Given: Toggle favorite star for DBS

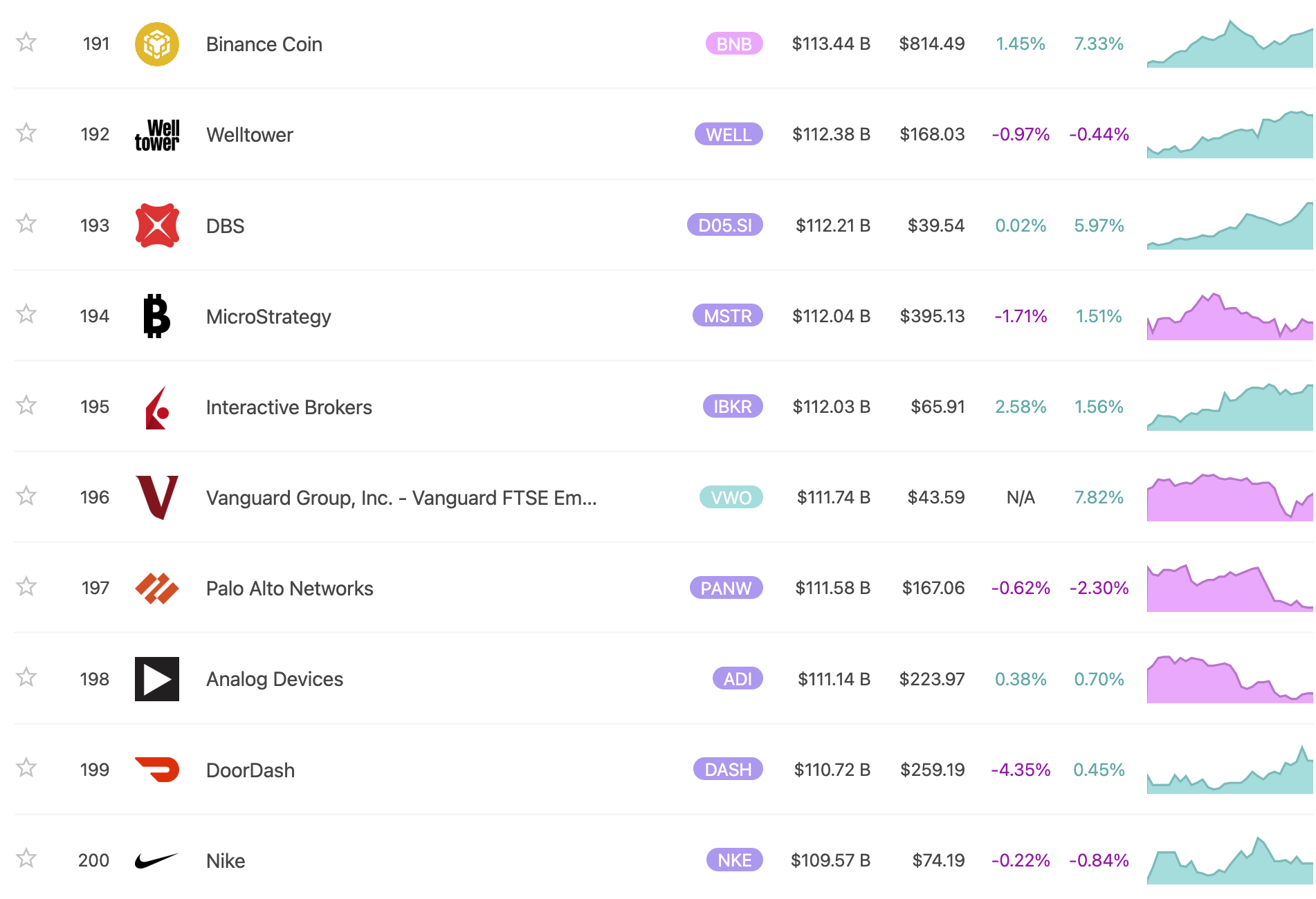Looking at the screenshot, I should click(x=26, y=223).
